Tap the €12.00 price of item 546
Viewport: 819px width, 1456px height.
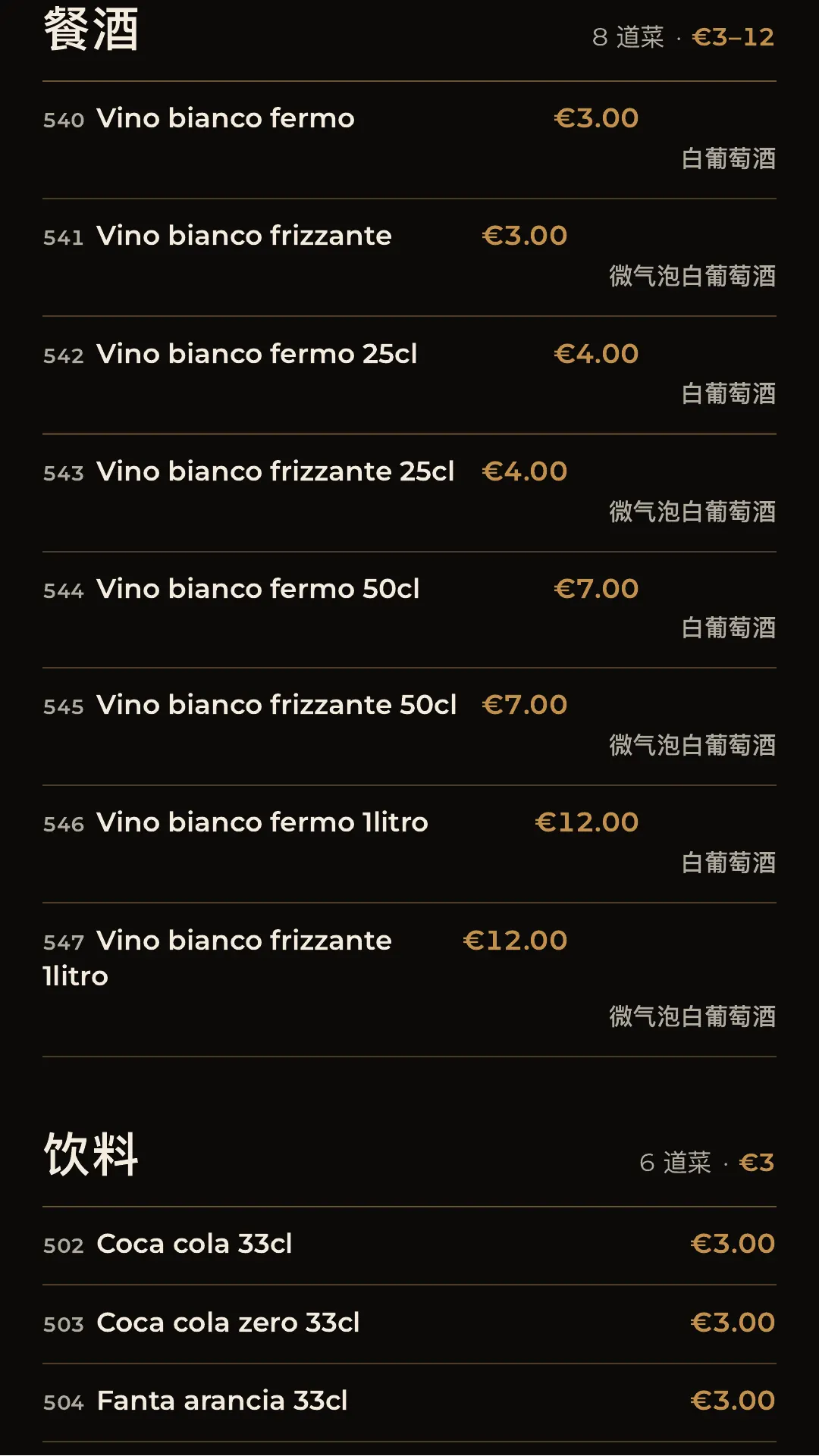pyautogui.click(x=587, y=822)
